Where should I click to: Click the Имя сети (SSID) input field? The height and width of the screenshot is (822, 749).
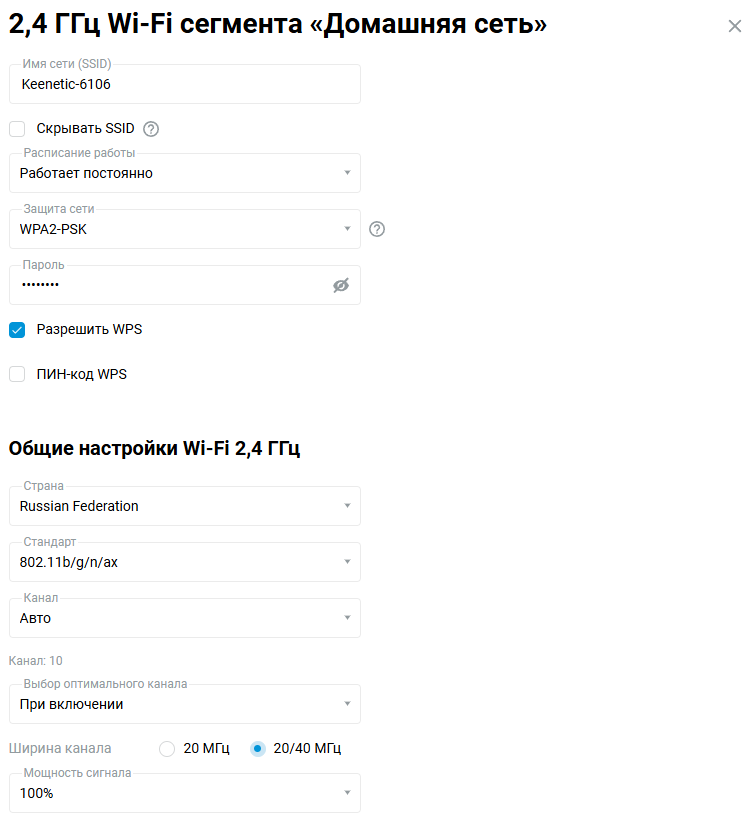[185, 85]
